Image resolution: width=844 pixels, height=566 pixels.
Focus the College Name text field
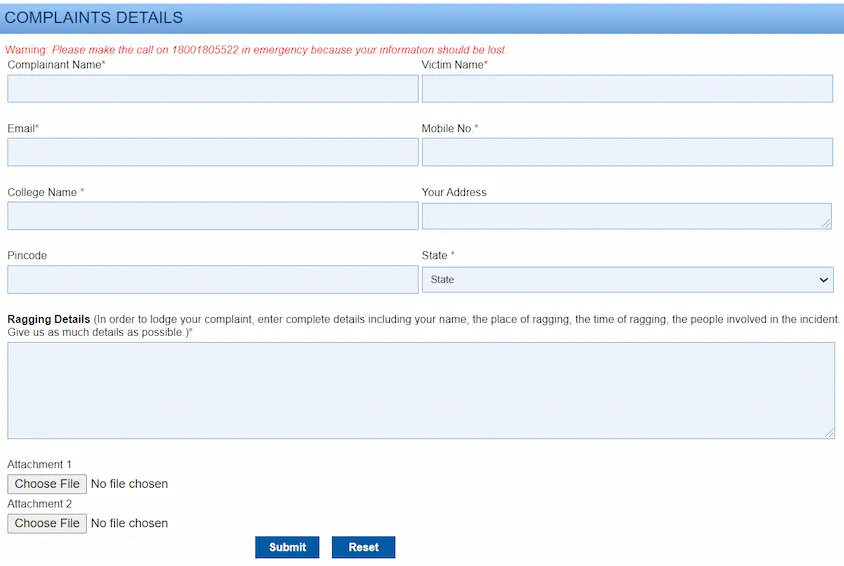[x=213, y=216]
